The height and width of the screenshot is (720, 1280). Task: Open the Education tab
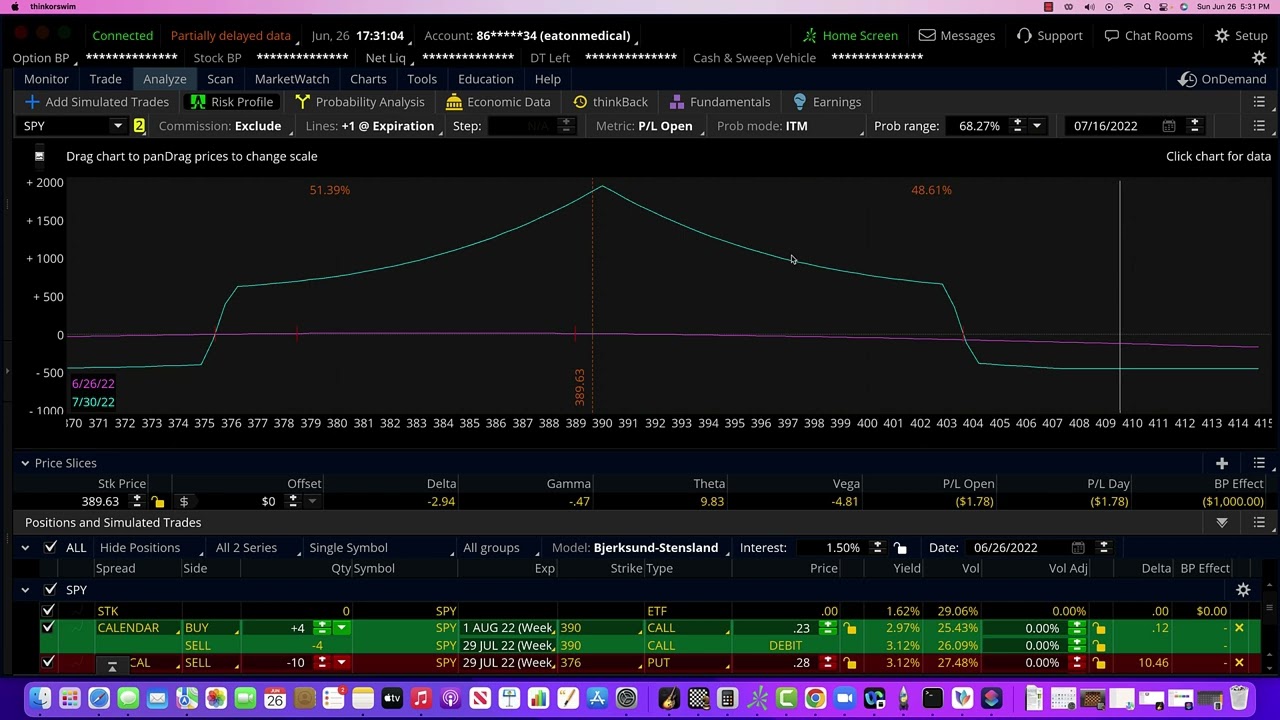486,79
